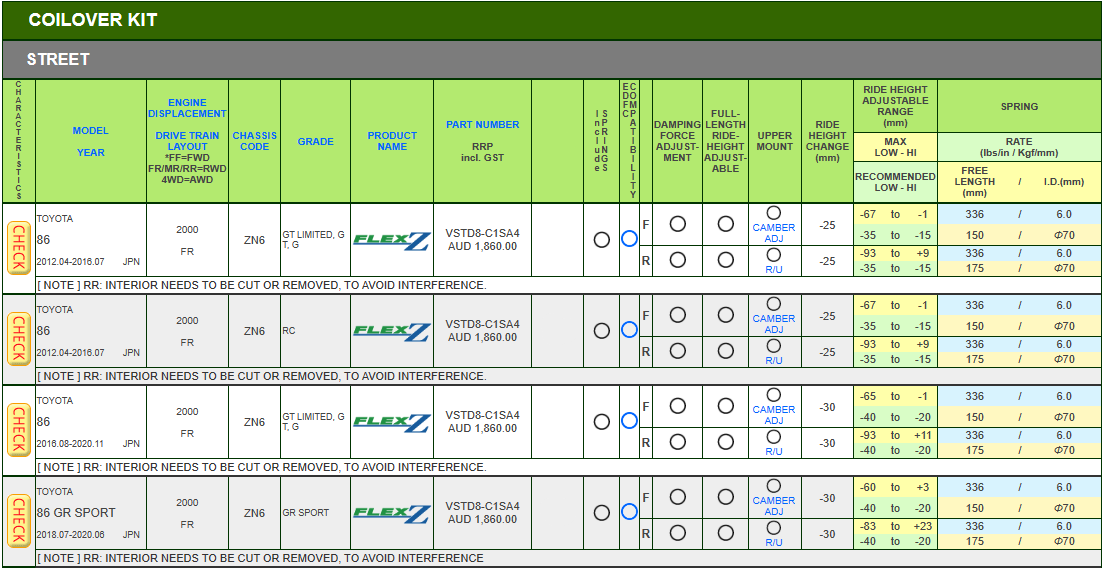Click FLEX Z logo in 2012.04 GT LIMITED row
The height and width of the screenshot is (568, 1104).
coord(391,241)
